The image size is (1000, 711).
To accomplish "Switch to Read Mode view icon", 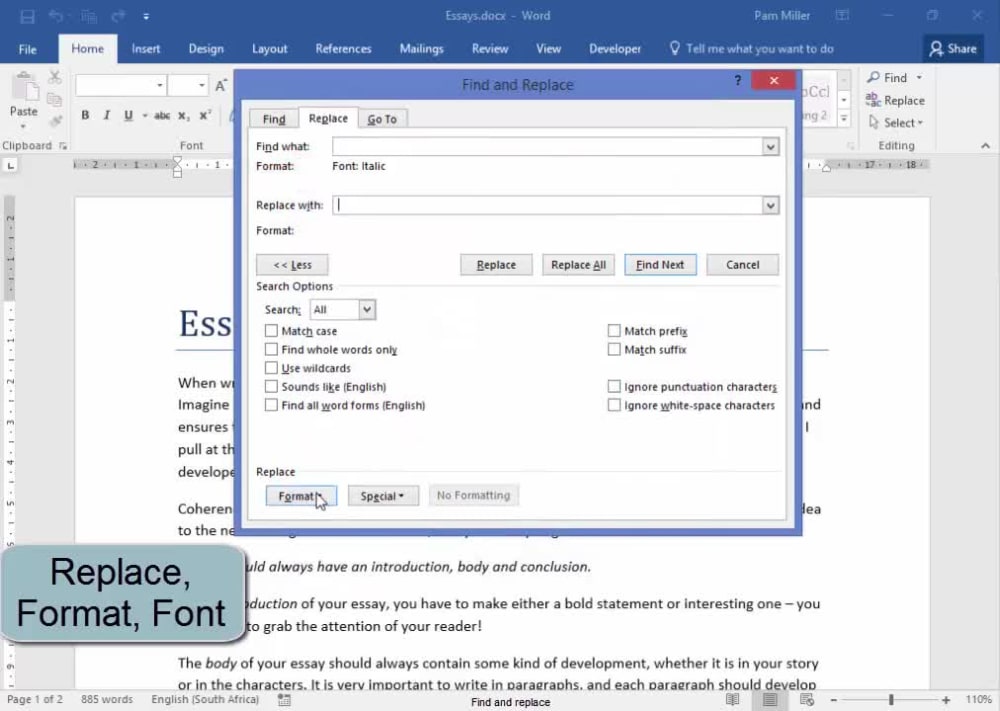I will [733, 700].
